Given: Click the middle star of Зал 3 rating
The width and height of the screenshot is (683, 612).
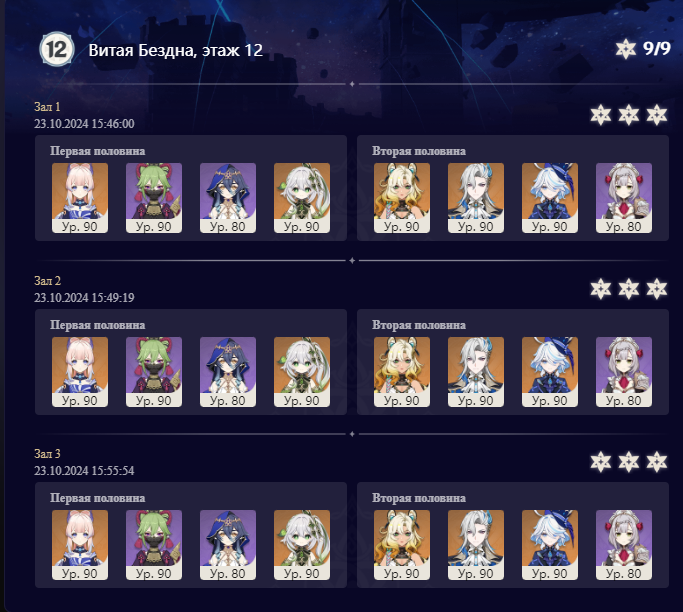Looking at the screenshot, I should [x=629, y=462].
